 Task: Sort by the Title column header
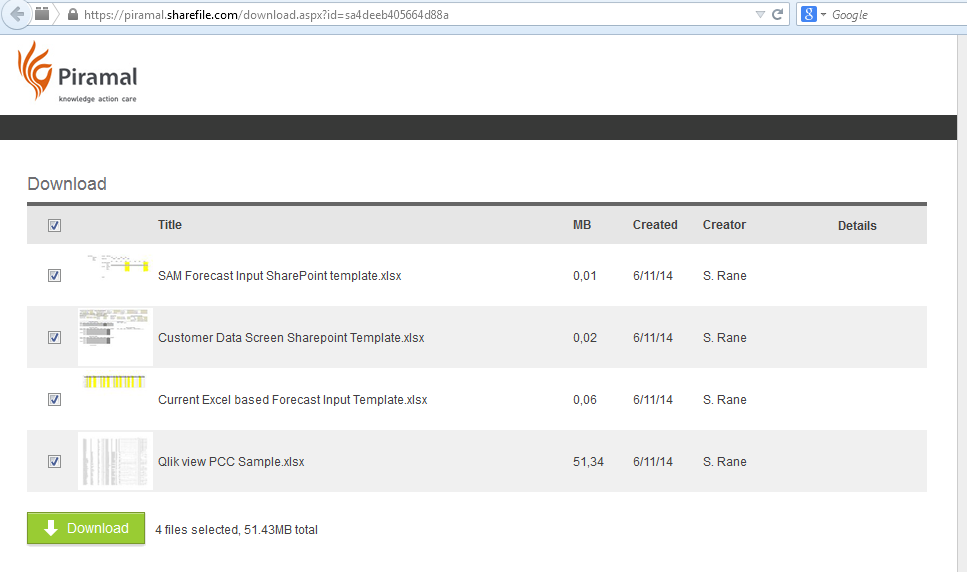click(x=170, y=225)
